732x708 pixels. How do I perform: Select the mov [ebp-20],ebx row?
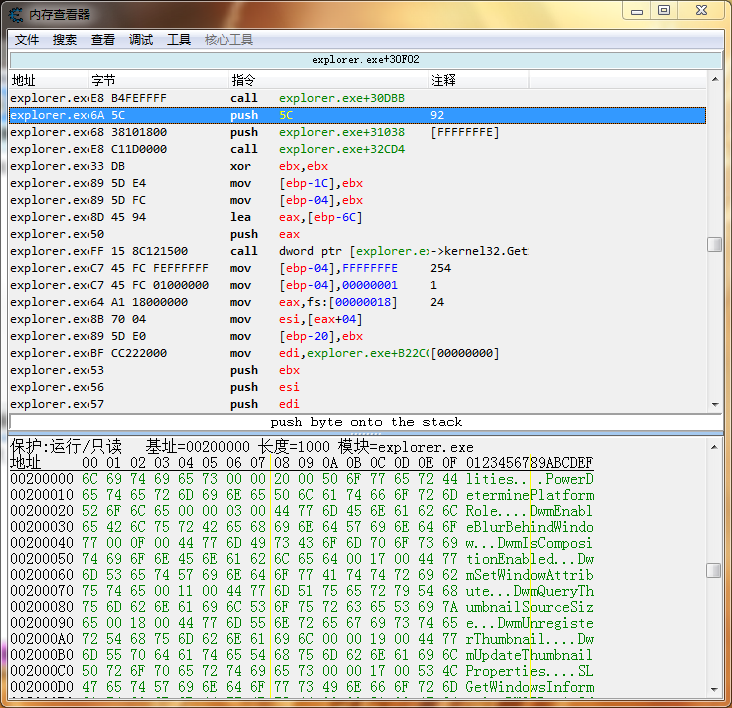[358, 336]
